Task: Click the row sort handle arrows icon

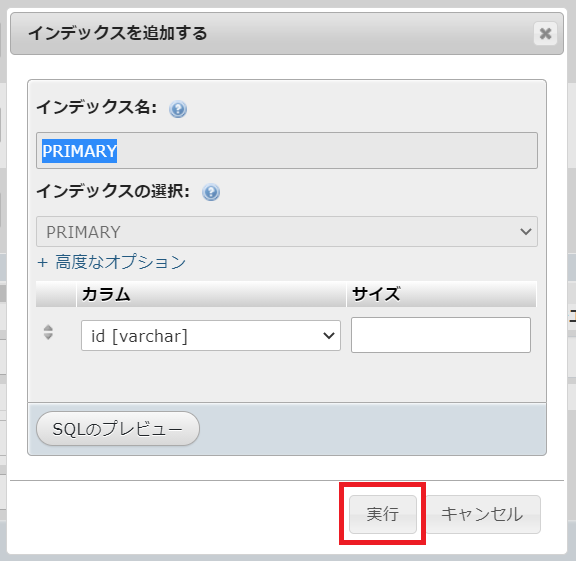Action: 48,332
